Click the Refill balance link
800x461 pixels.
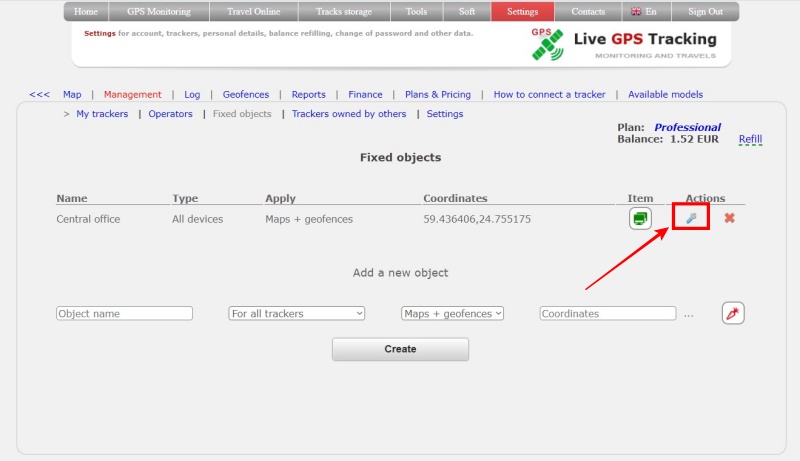tap(750, 139)
